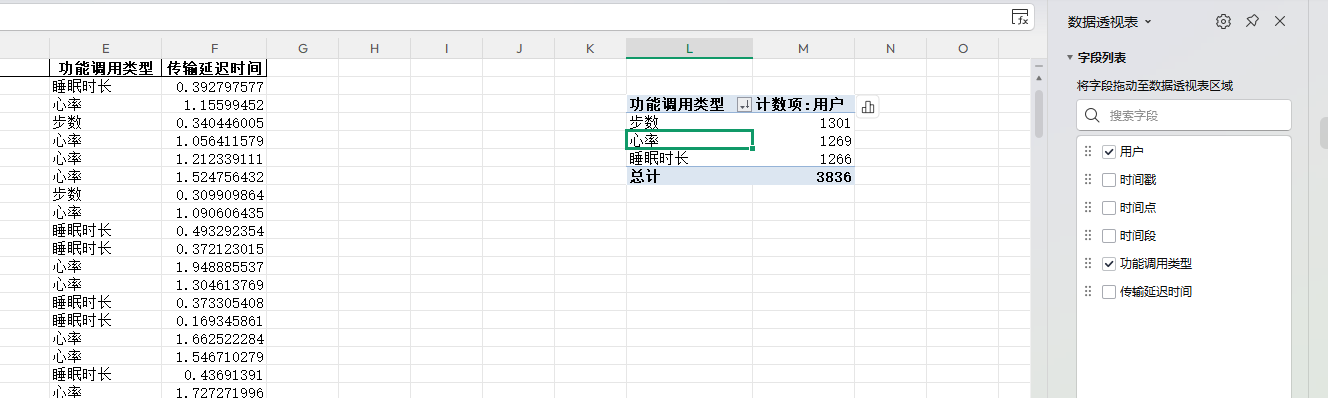Select pivot 总计 label cell
This screenshot has width=1328, height=398.
coord(690,176)
